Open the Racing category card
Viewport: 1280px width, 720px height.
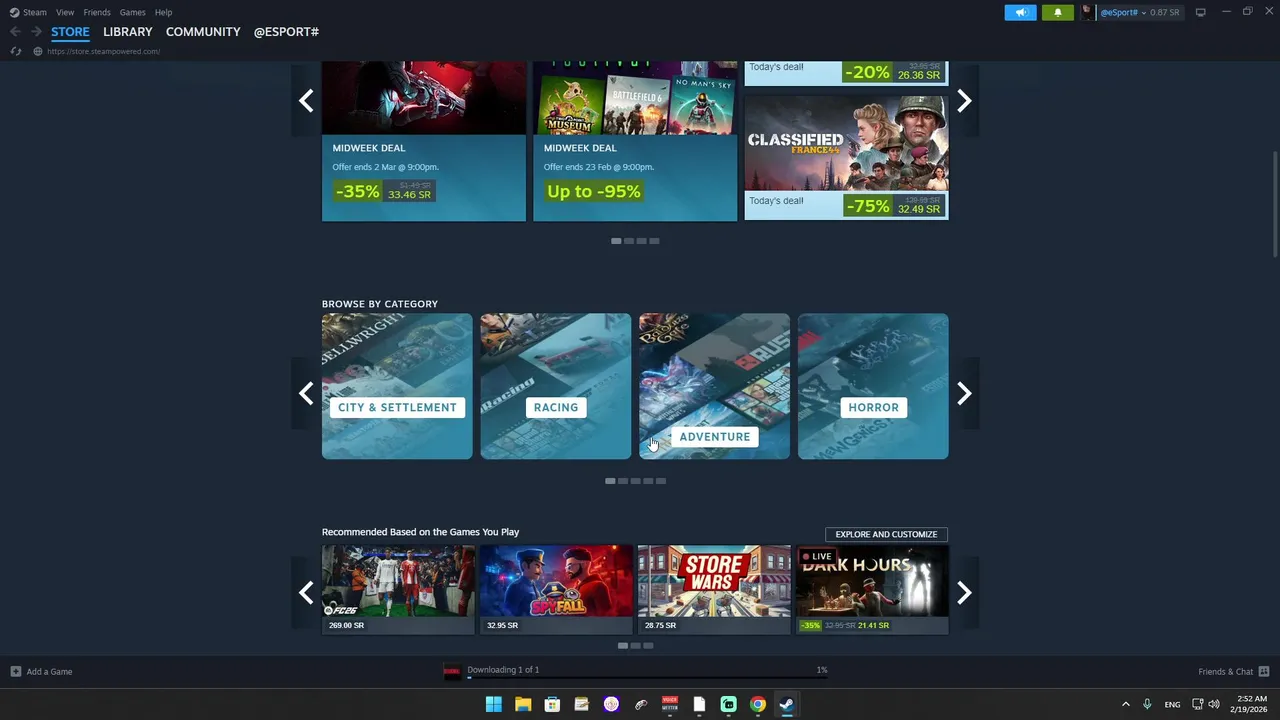[556, 386]
